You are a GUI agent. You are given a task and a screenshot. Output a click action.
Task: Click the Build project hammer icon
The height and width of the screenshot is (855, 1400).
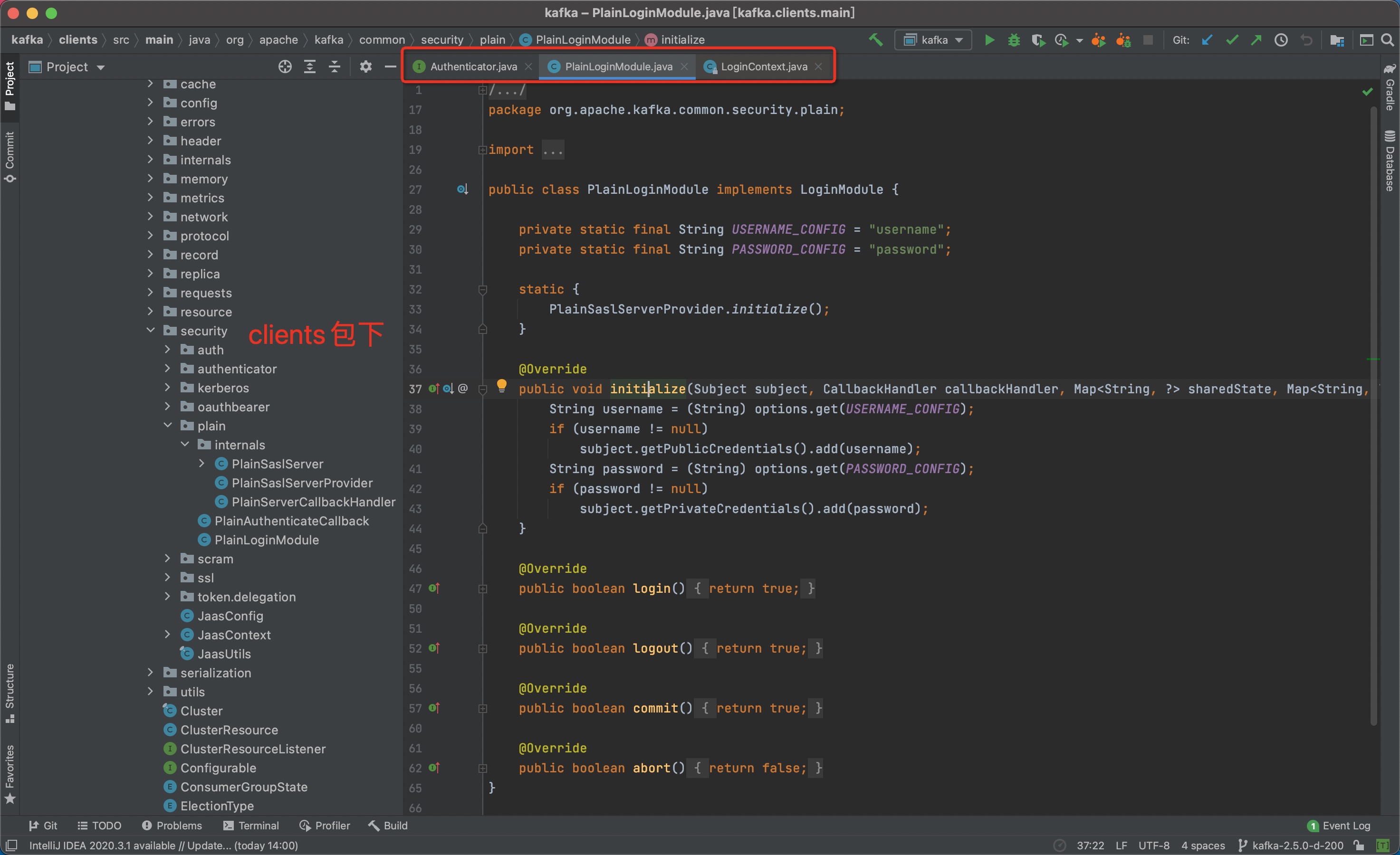[x=875, y=40]
